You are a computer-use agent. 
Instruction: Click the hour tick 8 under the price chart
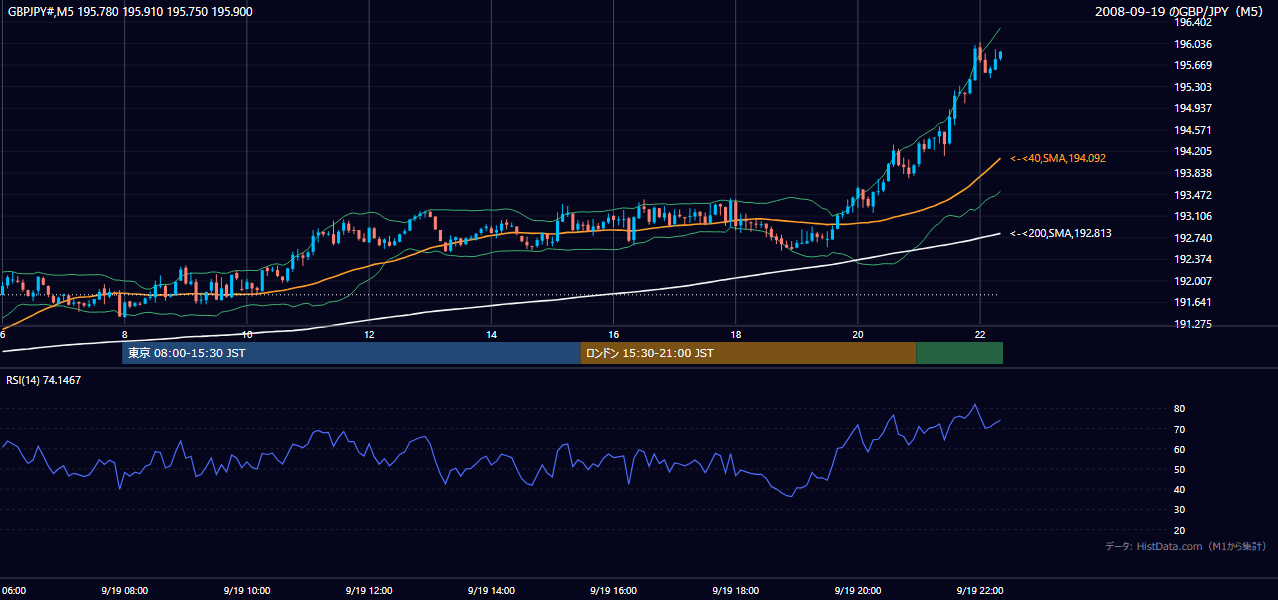click(x=124, y=334)
